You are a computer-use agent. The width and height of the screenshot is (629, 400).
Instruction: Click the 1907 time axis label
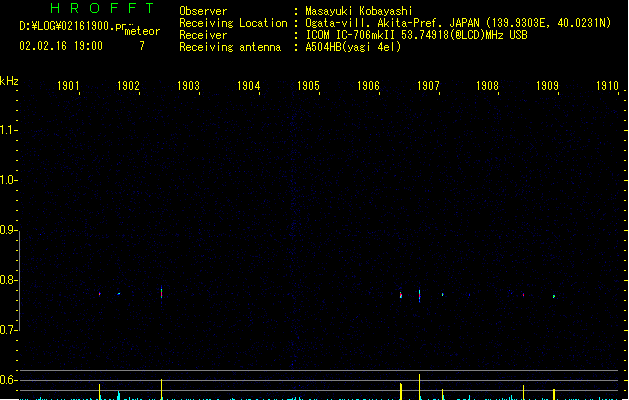click(428, 85)
